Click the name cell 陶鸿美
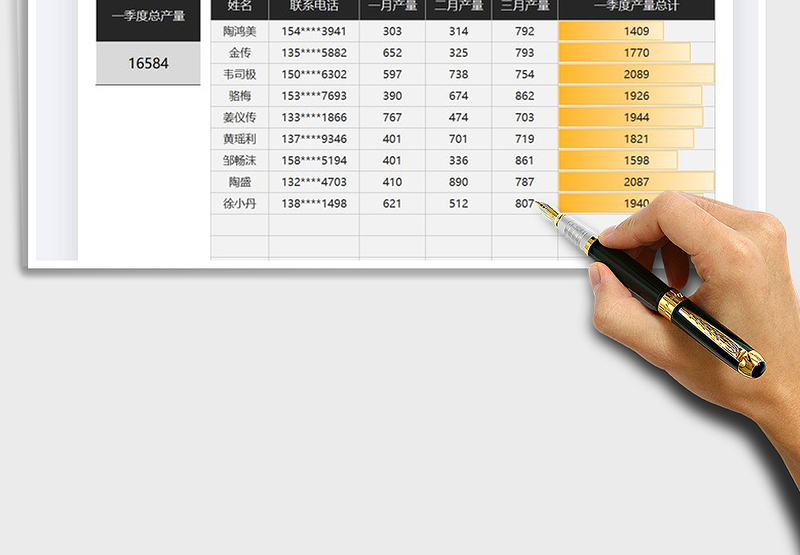Image resolution: width=800 pixels, height=555 pixels. (x=240, y=31)
